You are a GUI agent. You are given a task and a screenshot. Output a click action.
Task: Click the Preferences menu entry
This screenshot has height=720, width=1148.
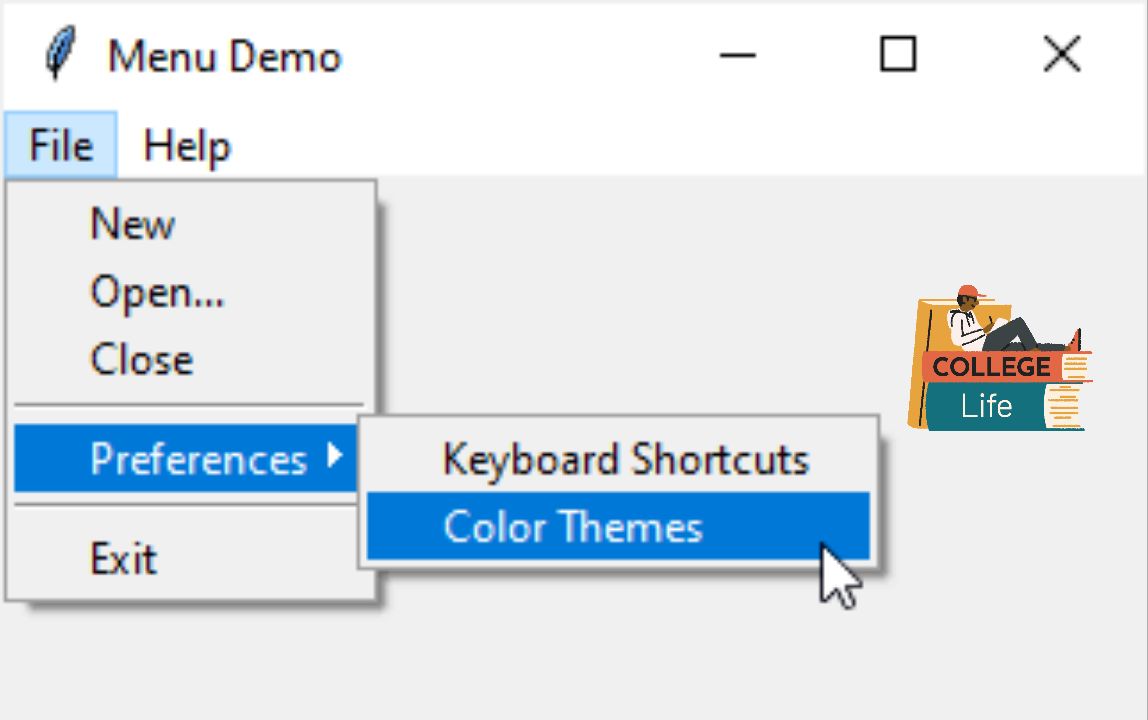[198, 459]
